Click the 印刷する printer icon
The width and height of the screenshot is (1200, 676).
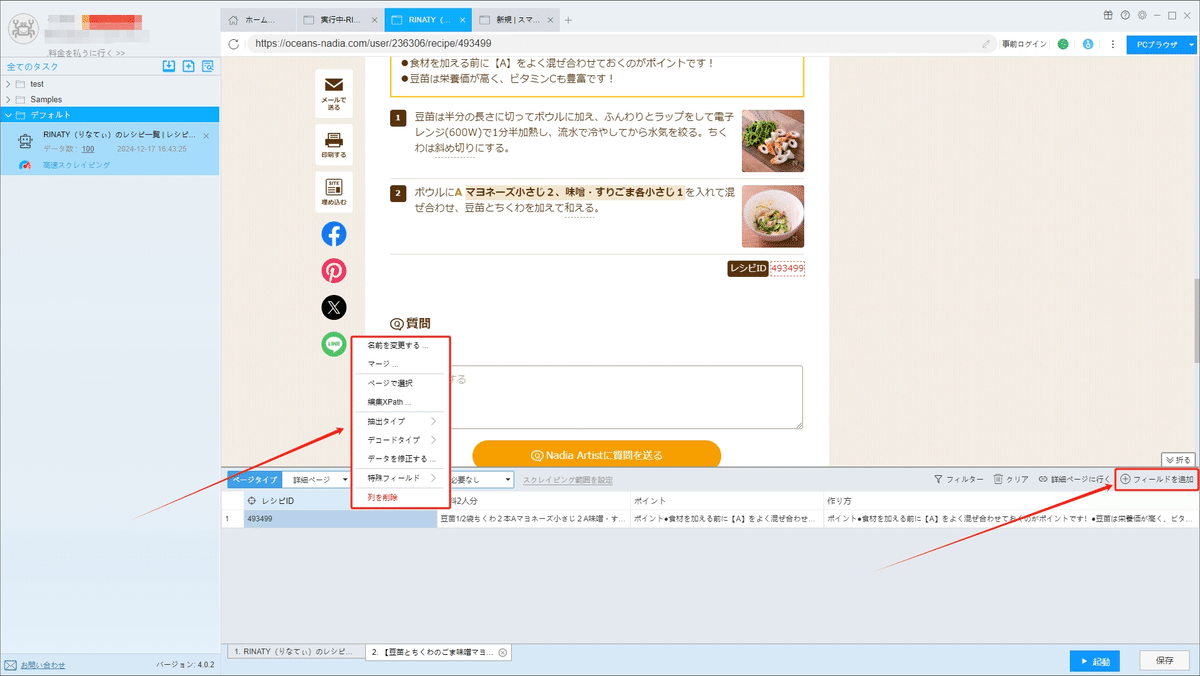click(334, 139)
